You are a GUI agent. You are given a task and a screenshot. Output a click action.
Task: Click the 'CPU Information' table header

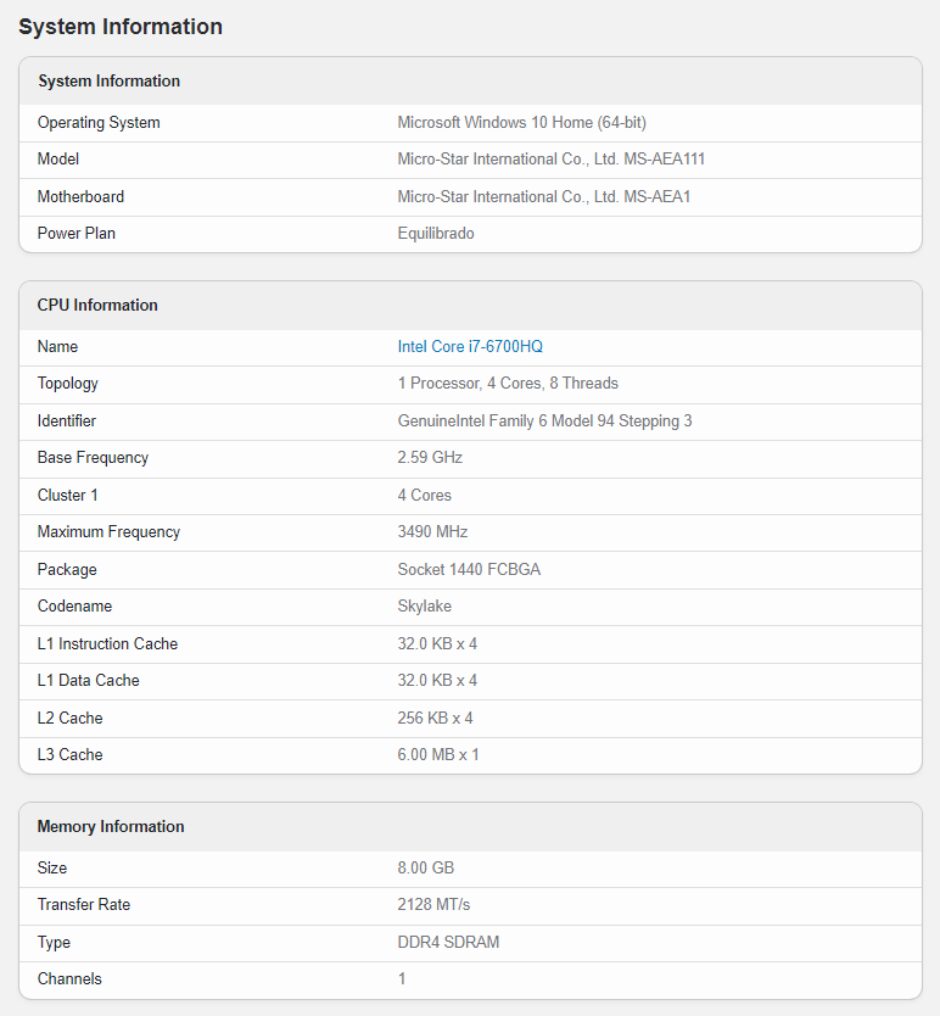coord(97,305)
